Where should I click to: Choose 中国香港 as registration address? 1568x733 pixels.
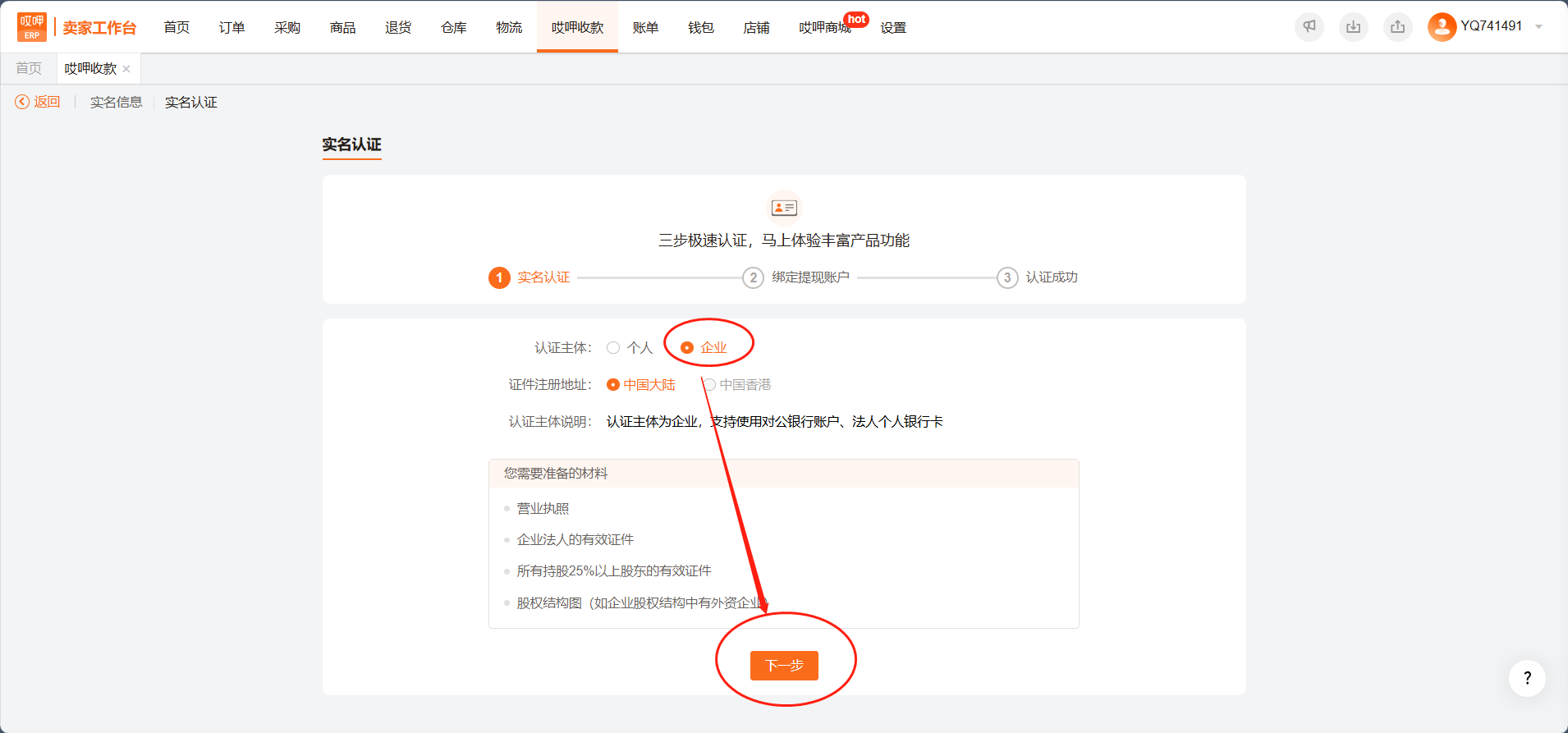click(x=709, y=385)
